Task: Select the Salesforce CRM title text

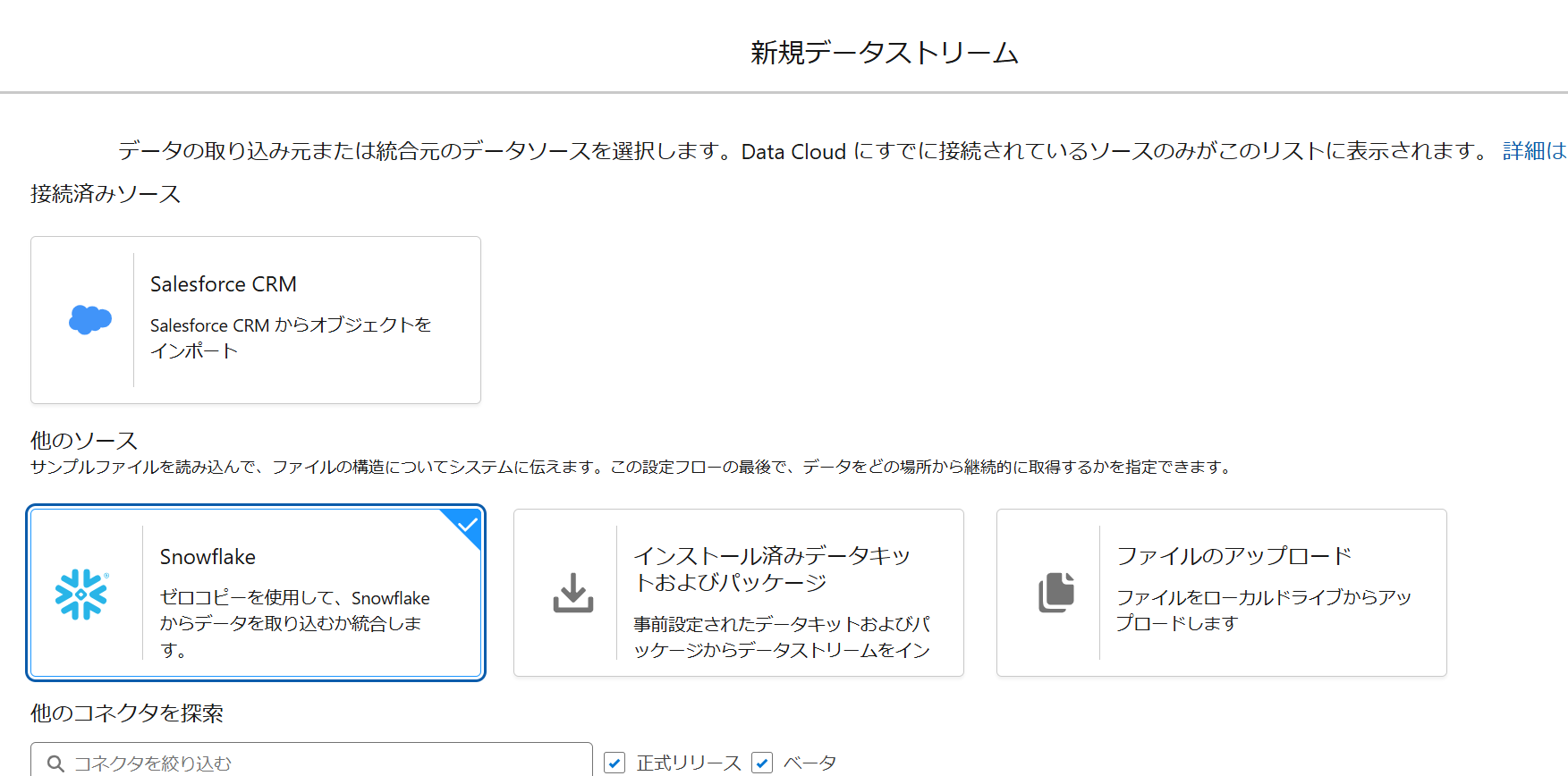Action: tap(224, 284)
